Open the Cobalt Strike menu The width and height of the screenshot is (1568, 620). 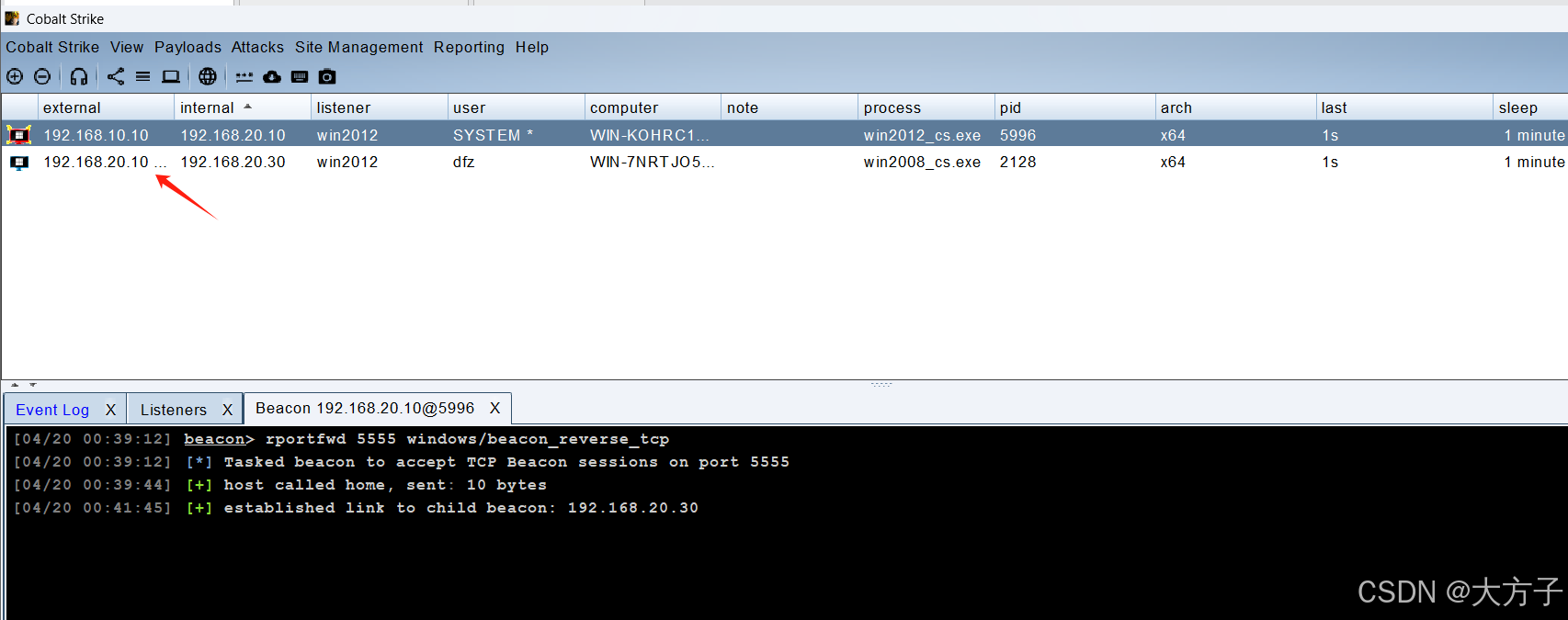point(52,48)
